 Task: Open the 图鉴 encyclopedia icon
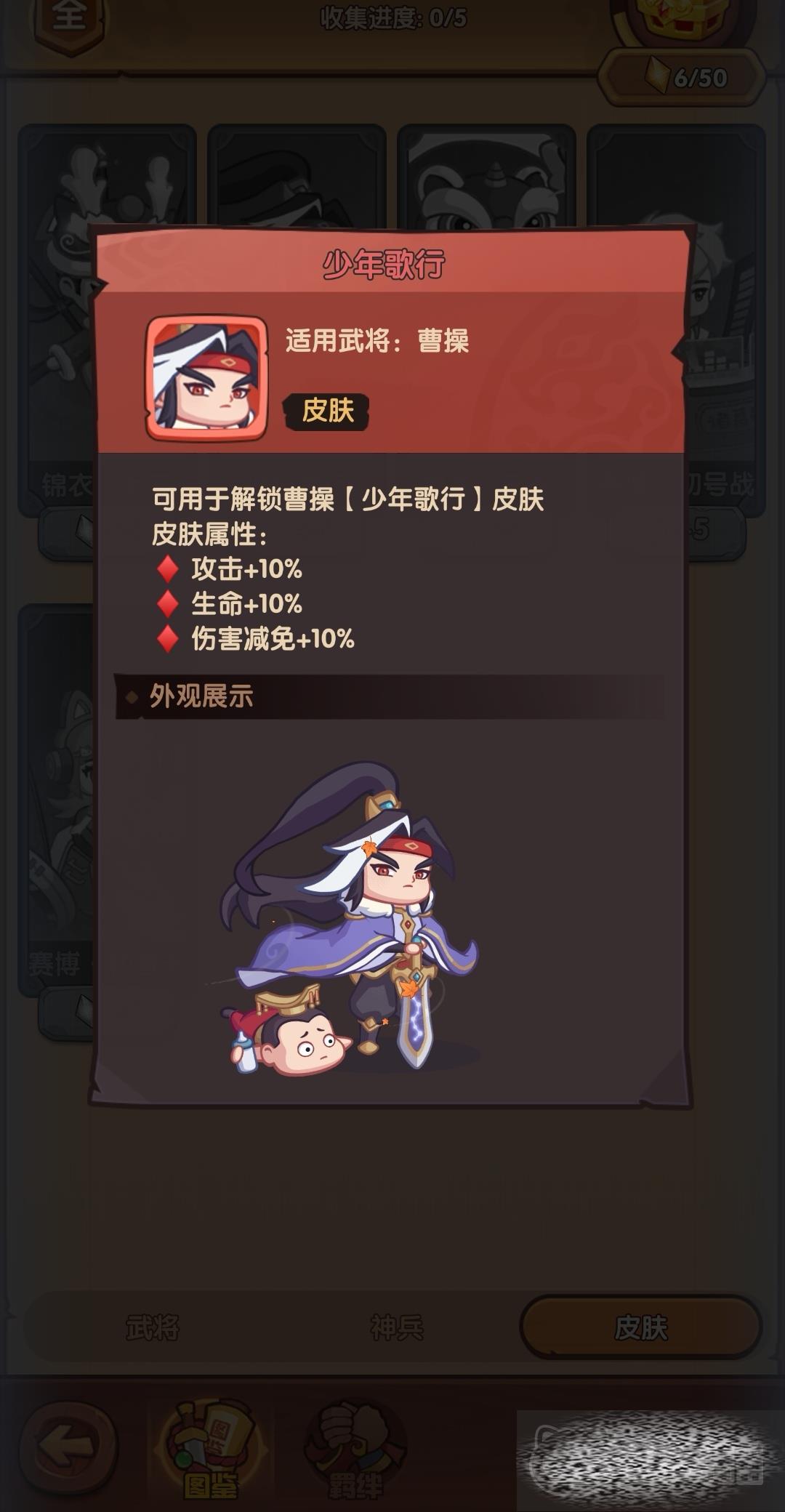point(211,1448)
